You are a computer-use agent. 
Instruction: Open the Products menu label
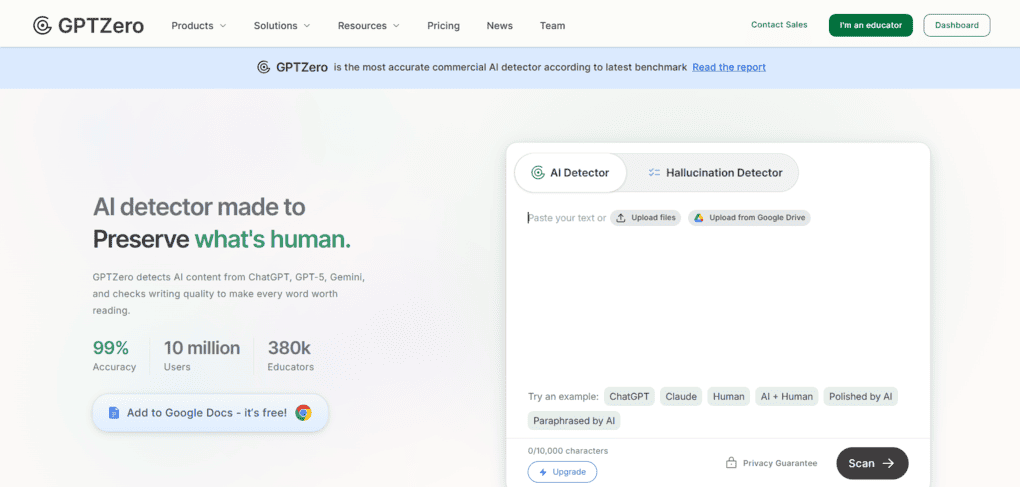pyautogui.click(x=192, y=26)
